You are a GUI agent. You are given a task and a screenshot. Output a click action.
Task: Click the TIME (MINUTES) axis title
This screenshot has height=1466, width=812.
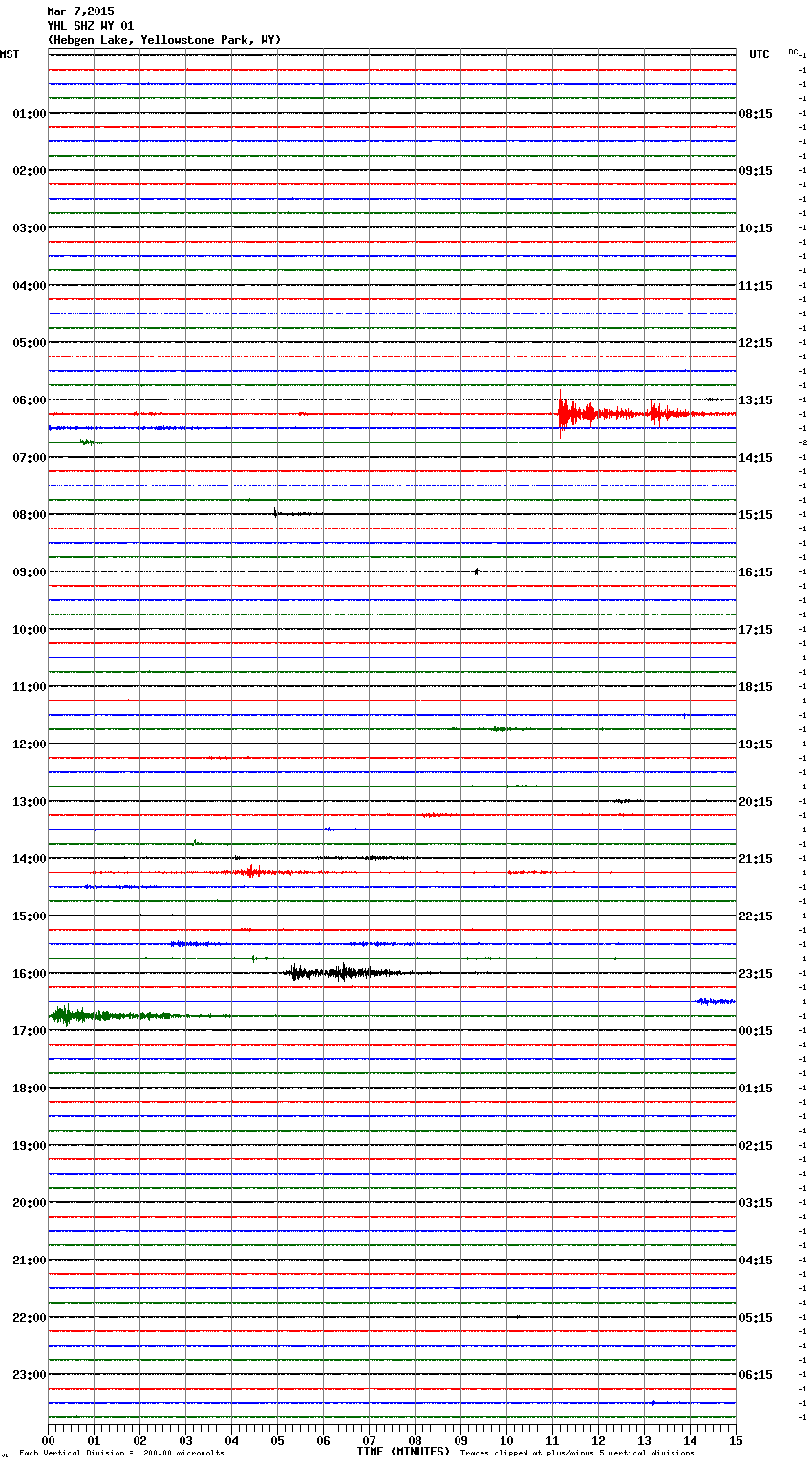pos(403,1452)
